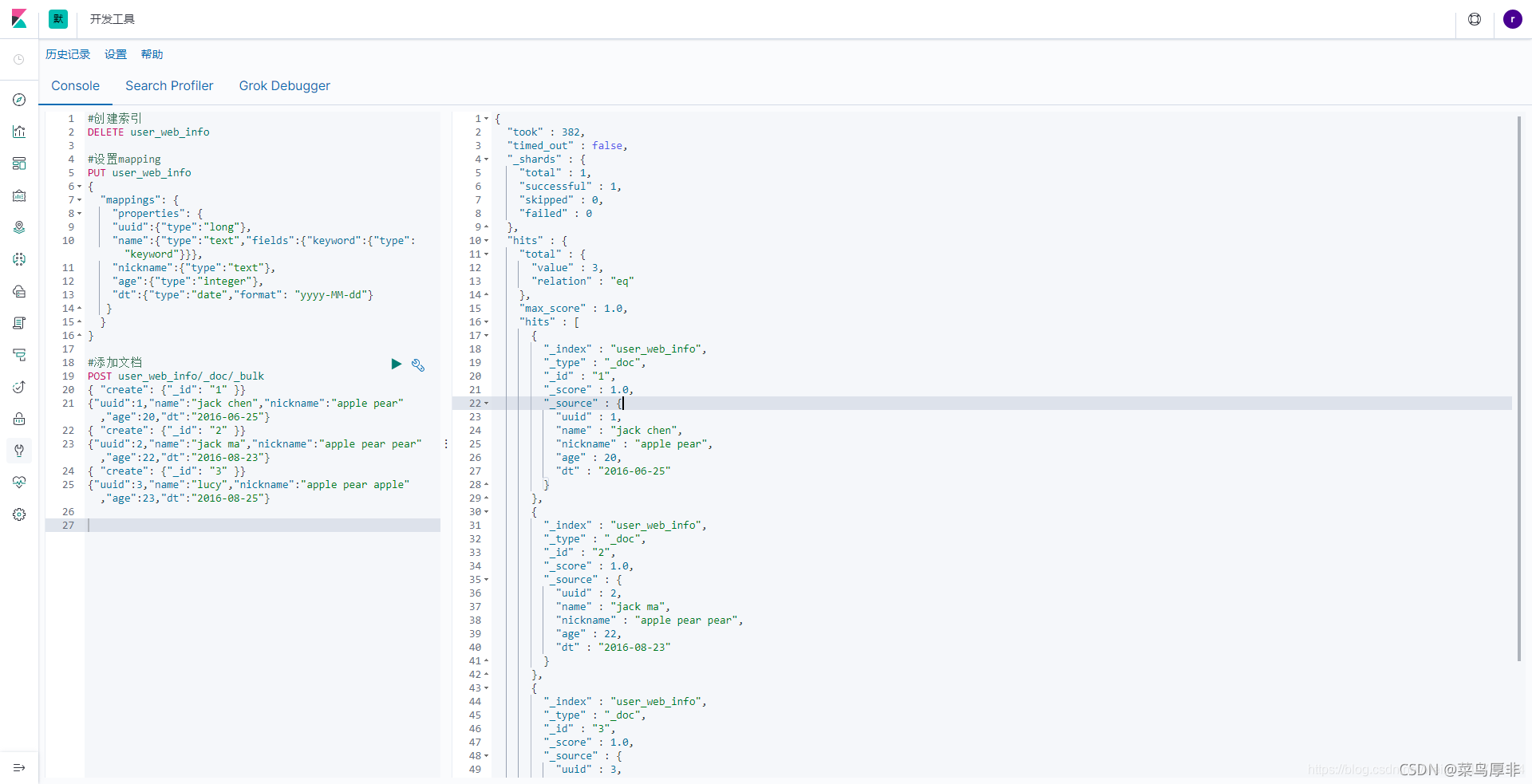The image size is (1532, 784).
Task: Expand the sidebar navigation at bottom
Action: pos(19,767)
